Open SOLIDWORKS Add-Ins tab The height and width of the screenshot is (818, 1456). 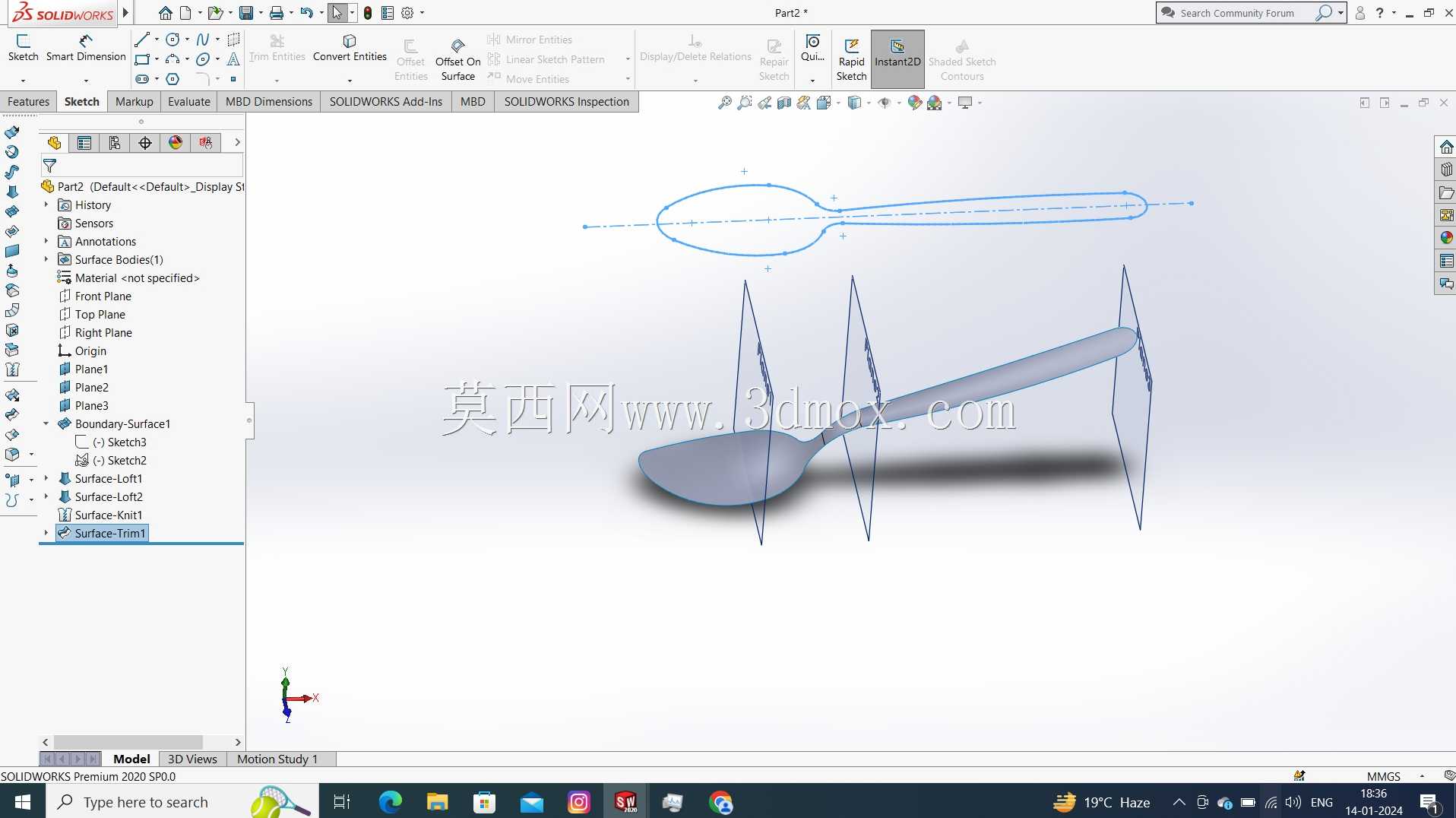386,102
